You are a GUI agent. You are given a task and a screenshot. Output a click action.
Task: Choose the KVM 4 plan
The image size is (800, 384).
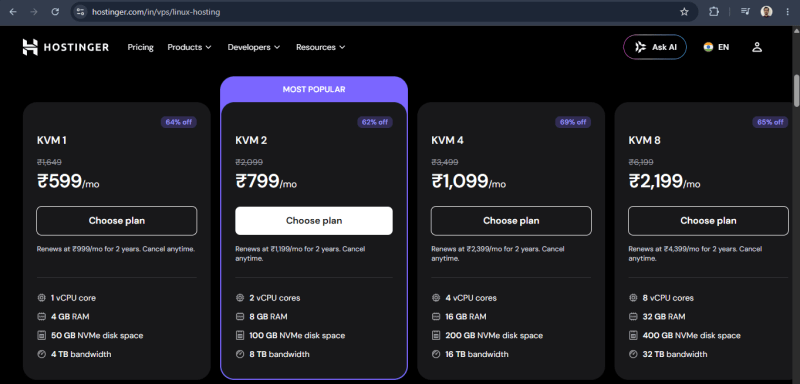[x=511, y=221]
